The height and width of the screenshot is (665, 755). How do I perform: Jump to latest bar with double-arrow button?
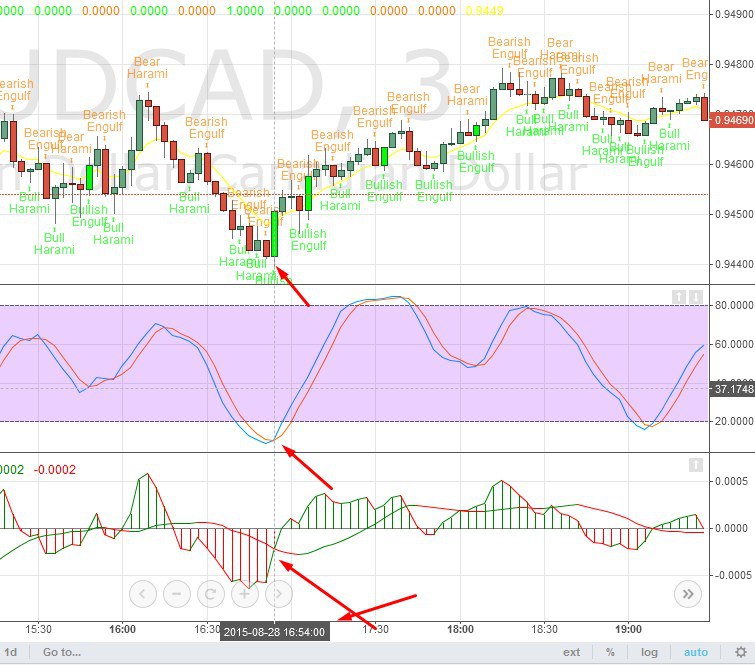click(687, 593)
